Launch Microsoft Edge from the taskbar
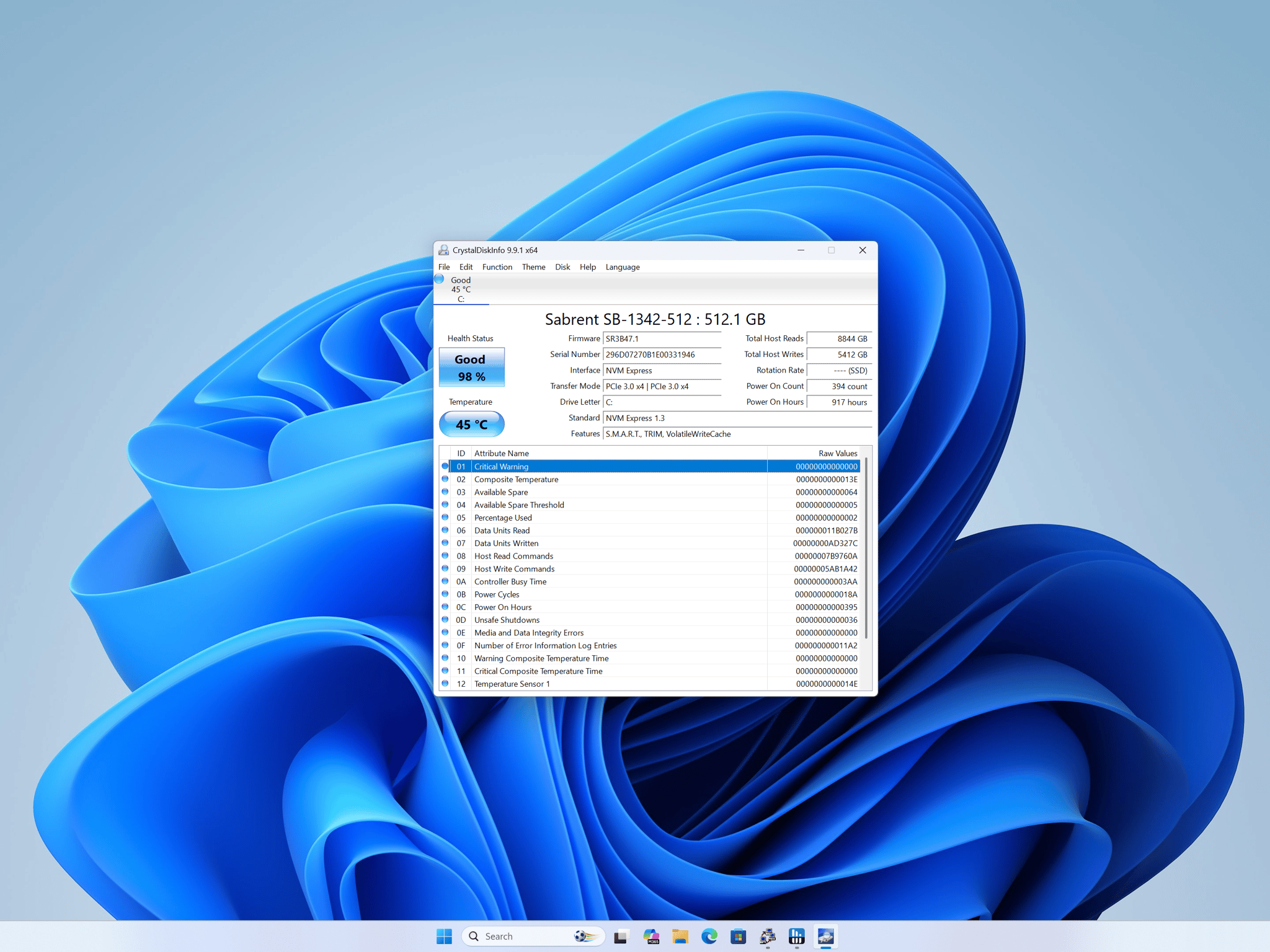The image size is (1270, 952). click(x=709, y=936)
